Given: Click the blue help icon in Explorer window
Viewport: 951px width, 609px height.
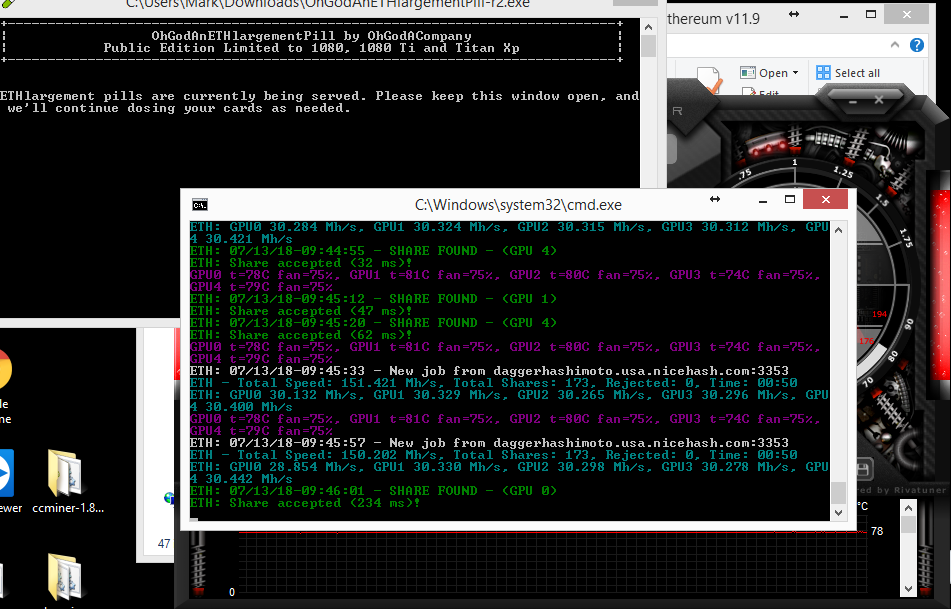Looking at the screenshot, I should point(916,45).
